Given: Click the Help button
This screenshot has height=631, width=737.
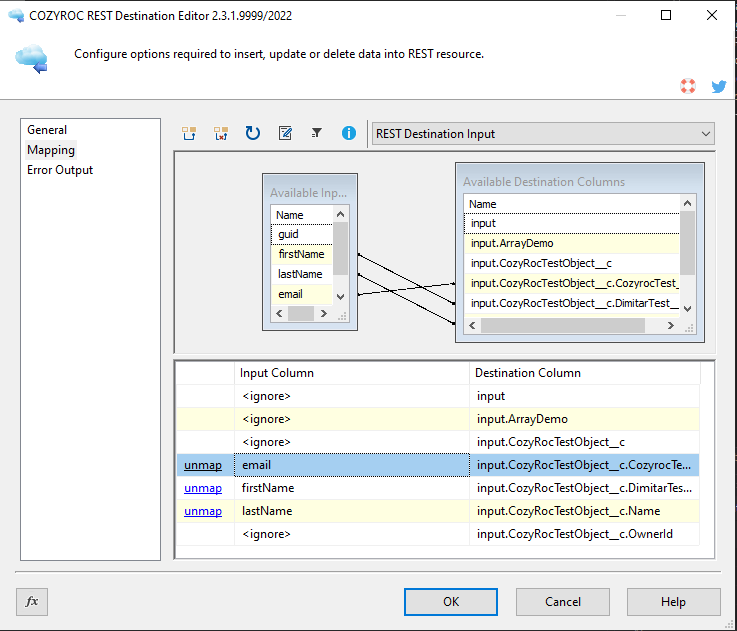Looking at the screenshot, I should point(673,602).
